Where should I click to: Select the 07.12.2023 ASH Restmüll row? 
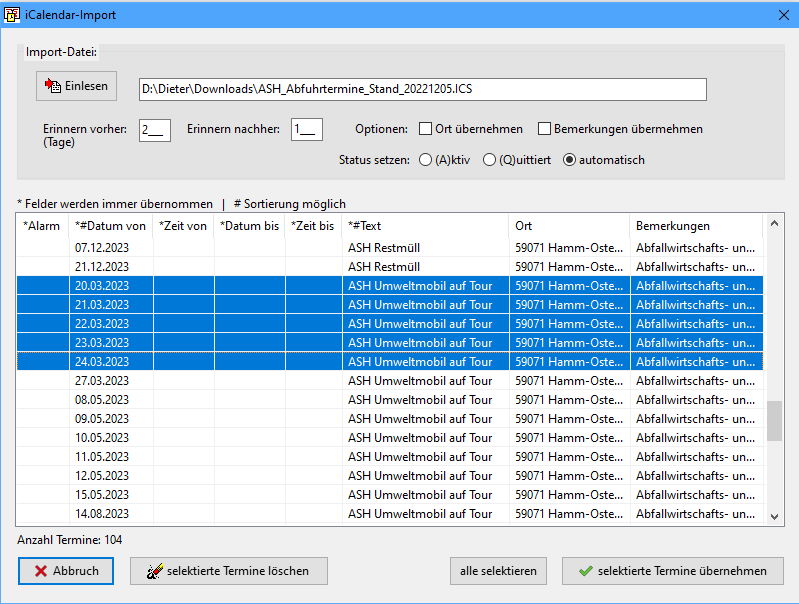390,248
